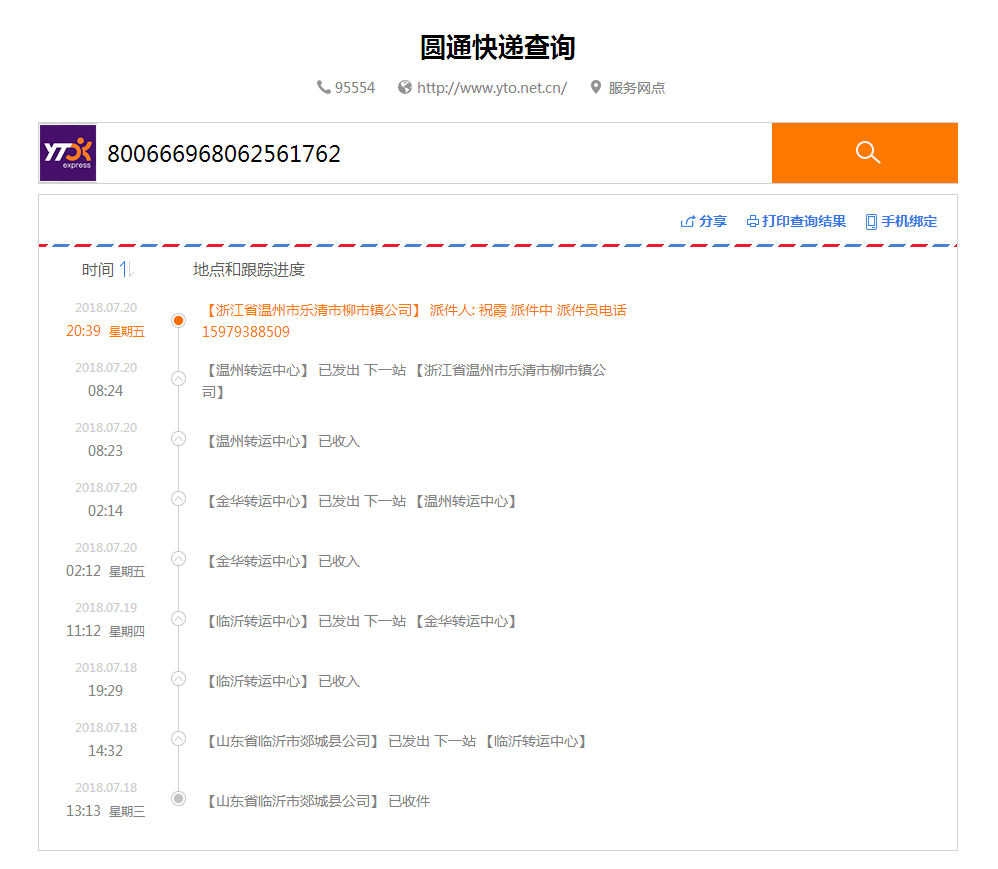Click the 地点和跟踪进度 column header
Screen dimensions: 998x869
point(249,270)
